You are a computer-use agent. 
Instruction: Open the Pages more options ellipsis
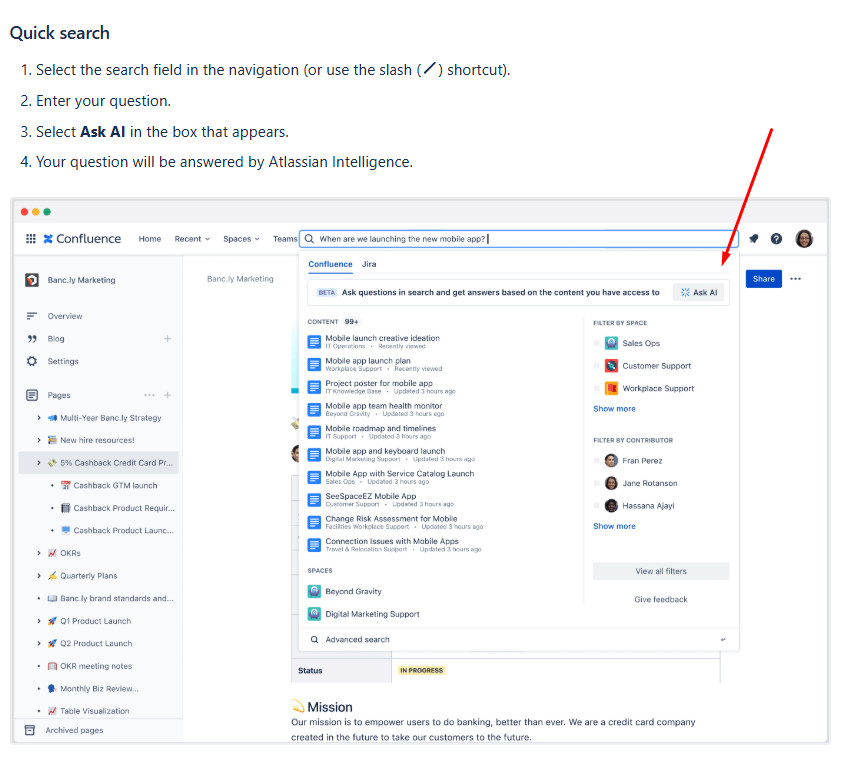pyautogui.click(x=149, y=395)
